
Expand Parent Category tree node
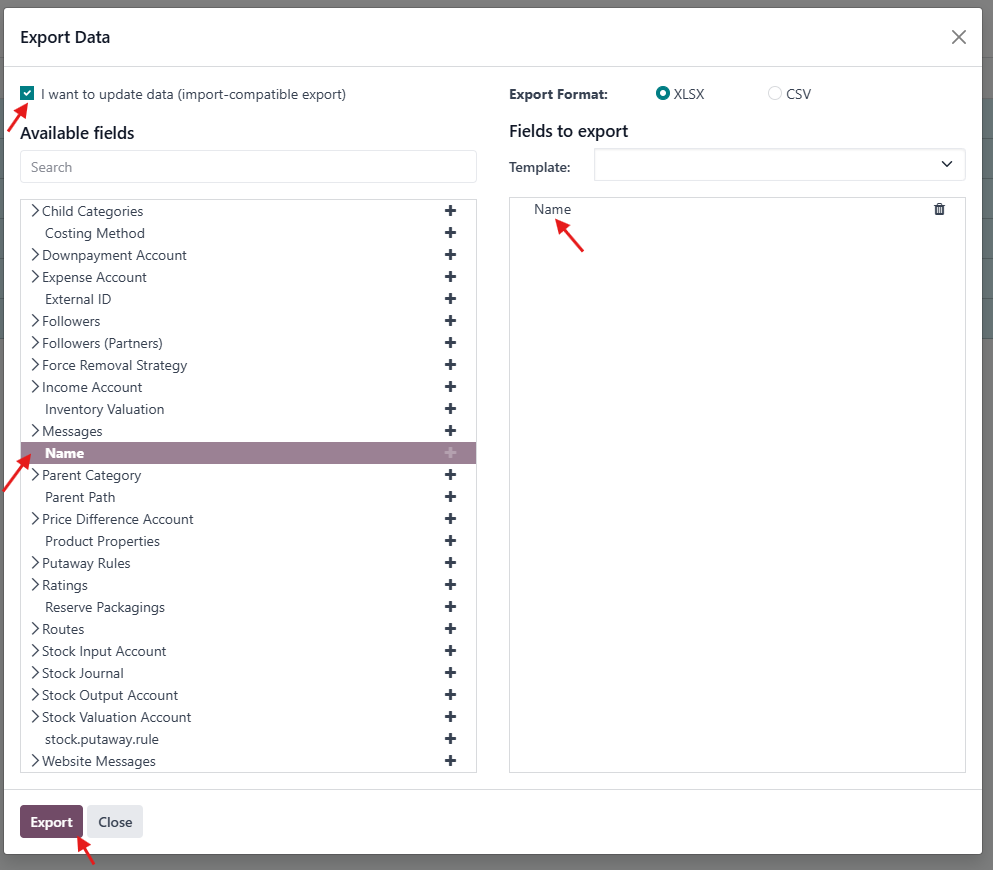click(35, 475)
